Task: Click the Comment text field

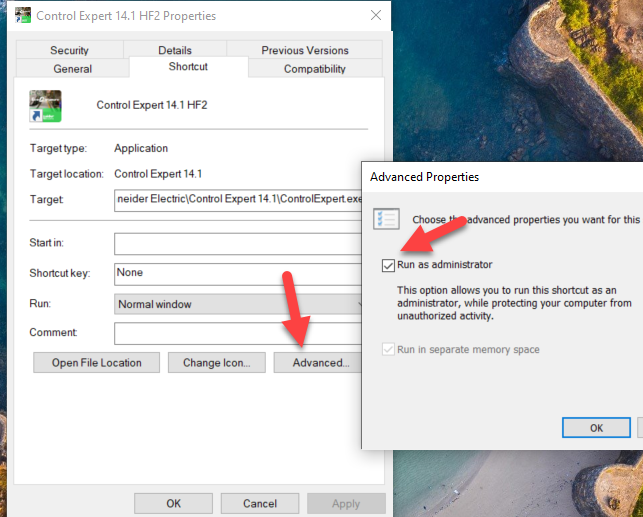Action: [238, 333]
